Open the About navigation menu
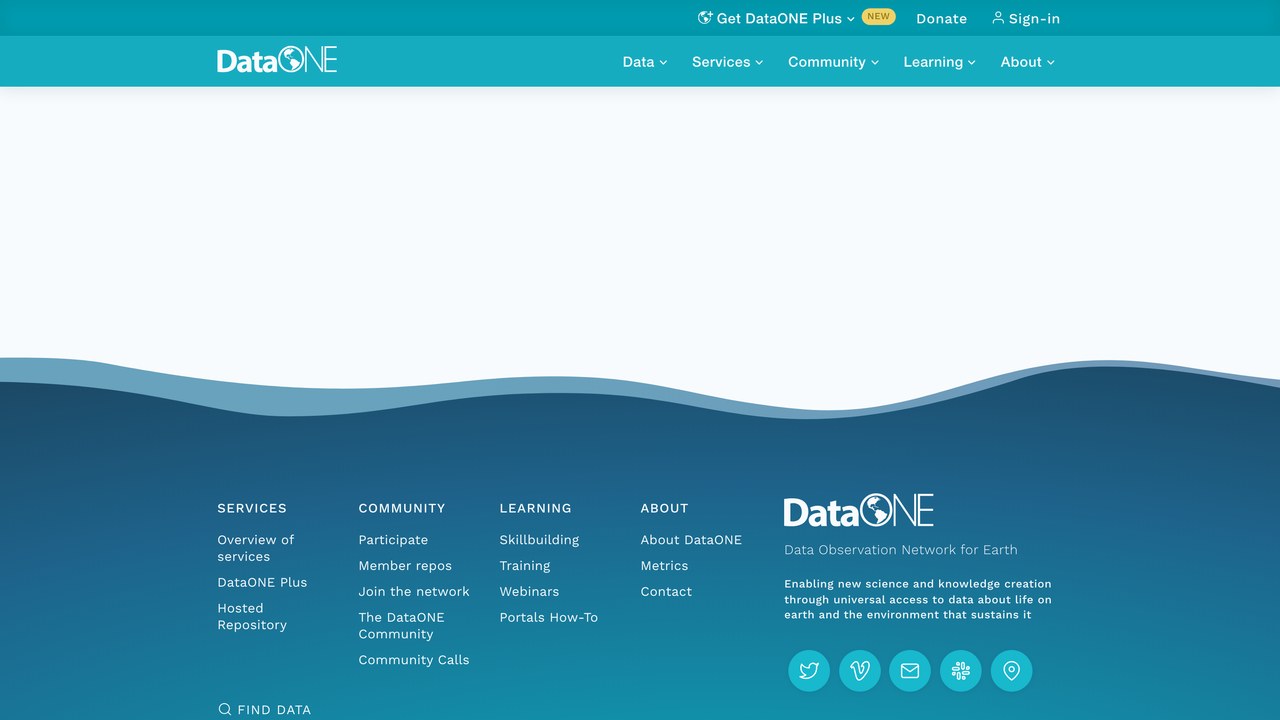The image size is (1280, 720). click(1028, 62)
